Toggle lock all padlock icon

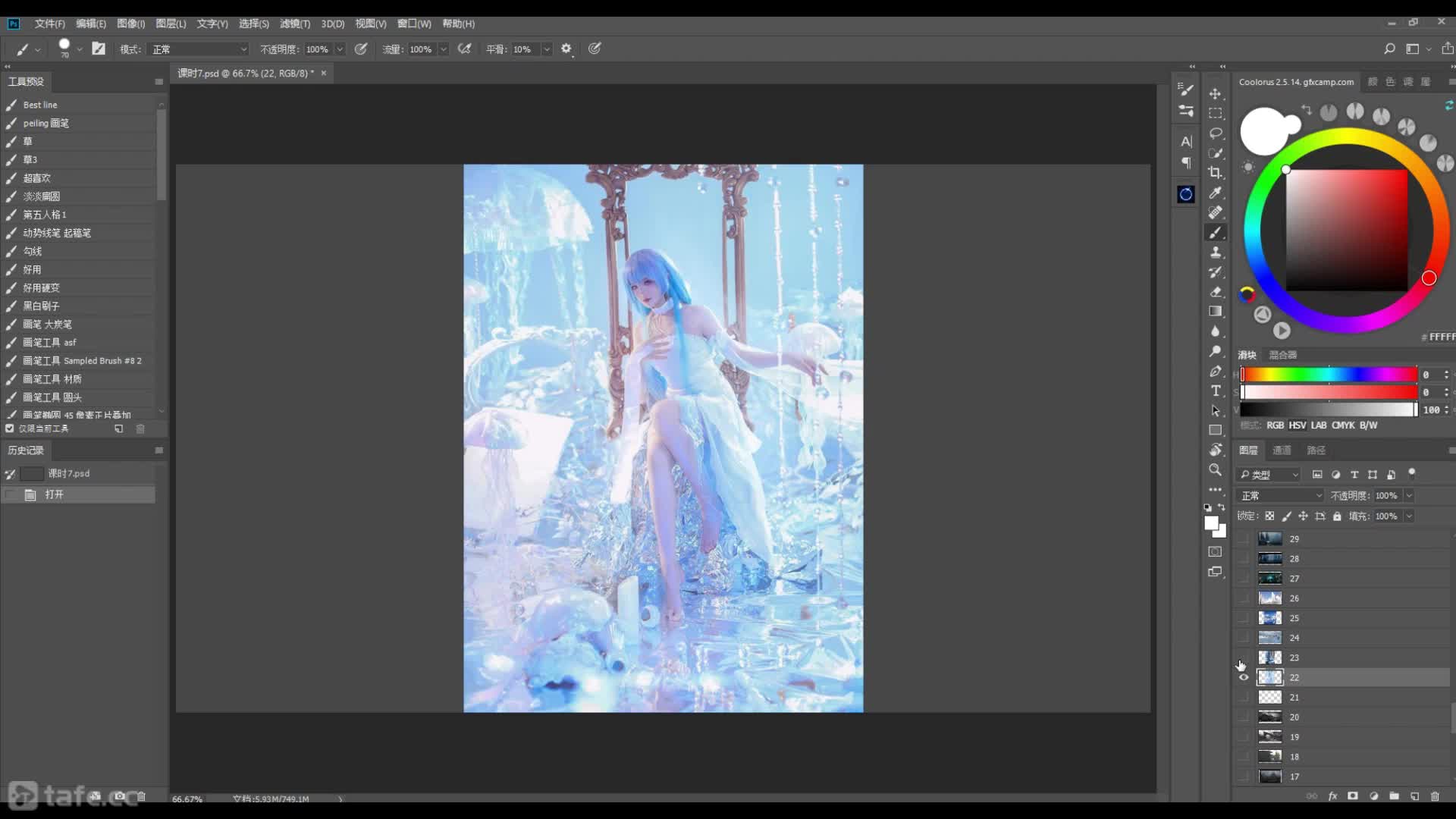pyautogui.click(x=1337, y=516)
